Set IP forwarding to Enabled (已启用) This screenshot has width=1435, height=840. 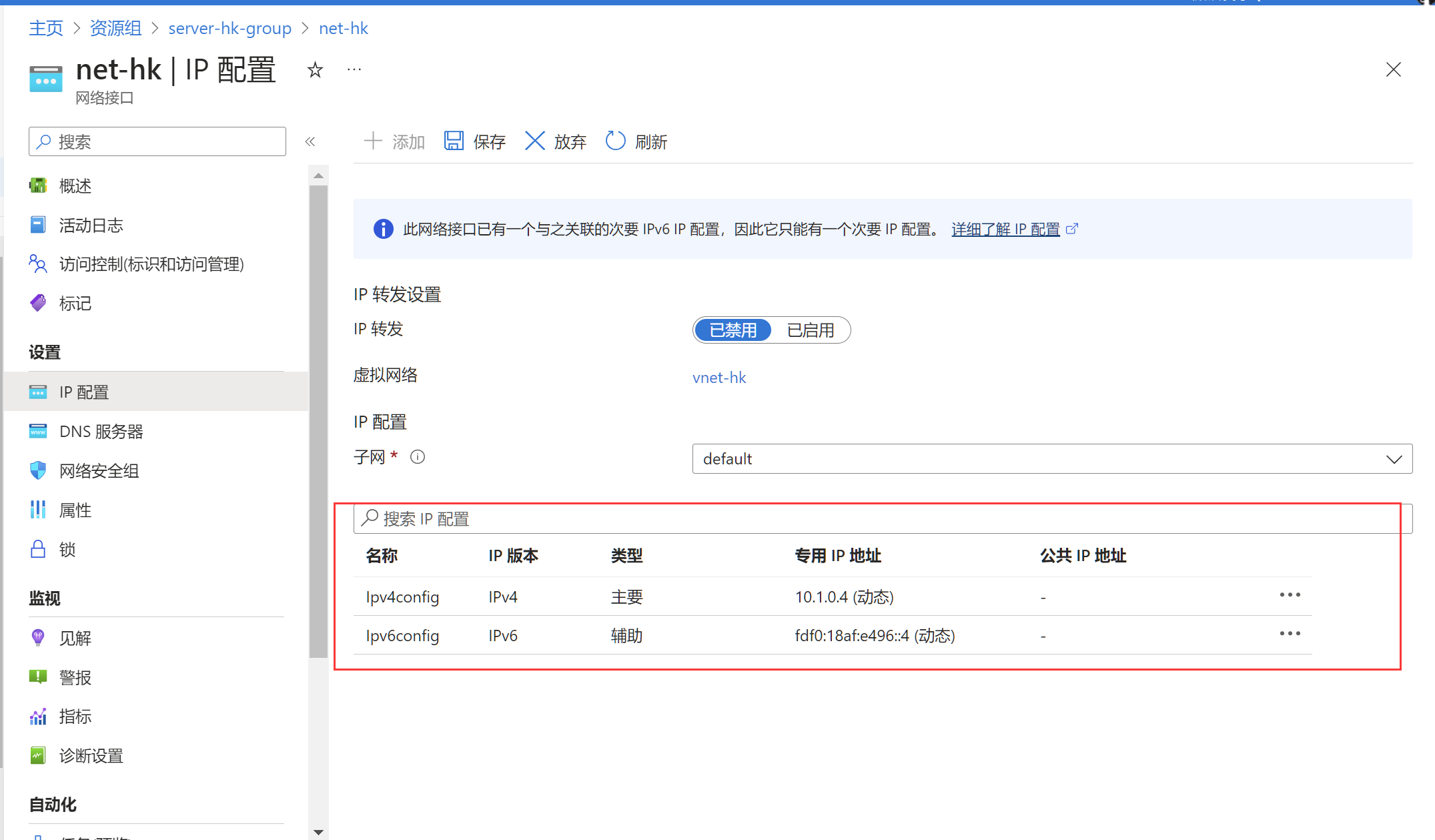(x=810, y=330)
